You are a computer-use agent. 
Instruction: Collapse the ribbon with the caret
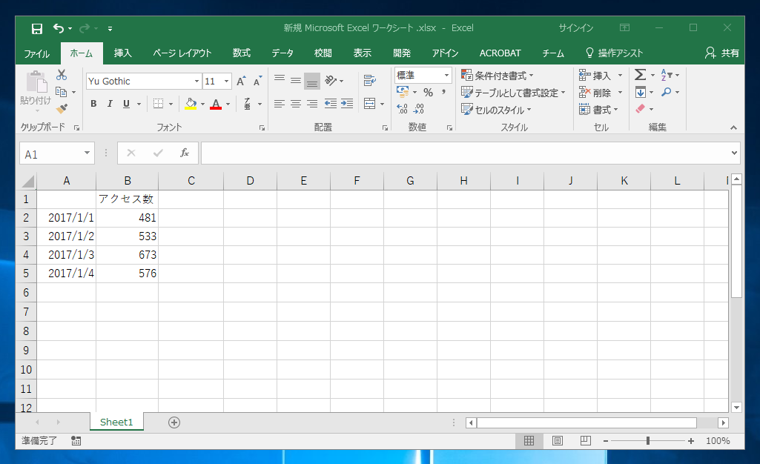[x=733, y=128]
